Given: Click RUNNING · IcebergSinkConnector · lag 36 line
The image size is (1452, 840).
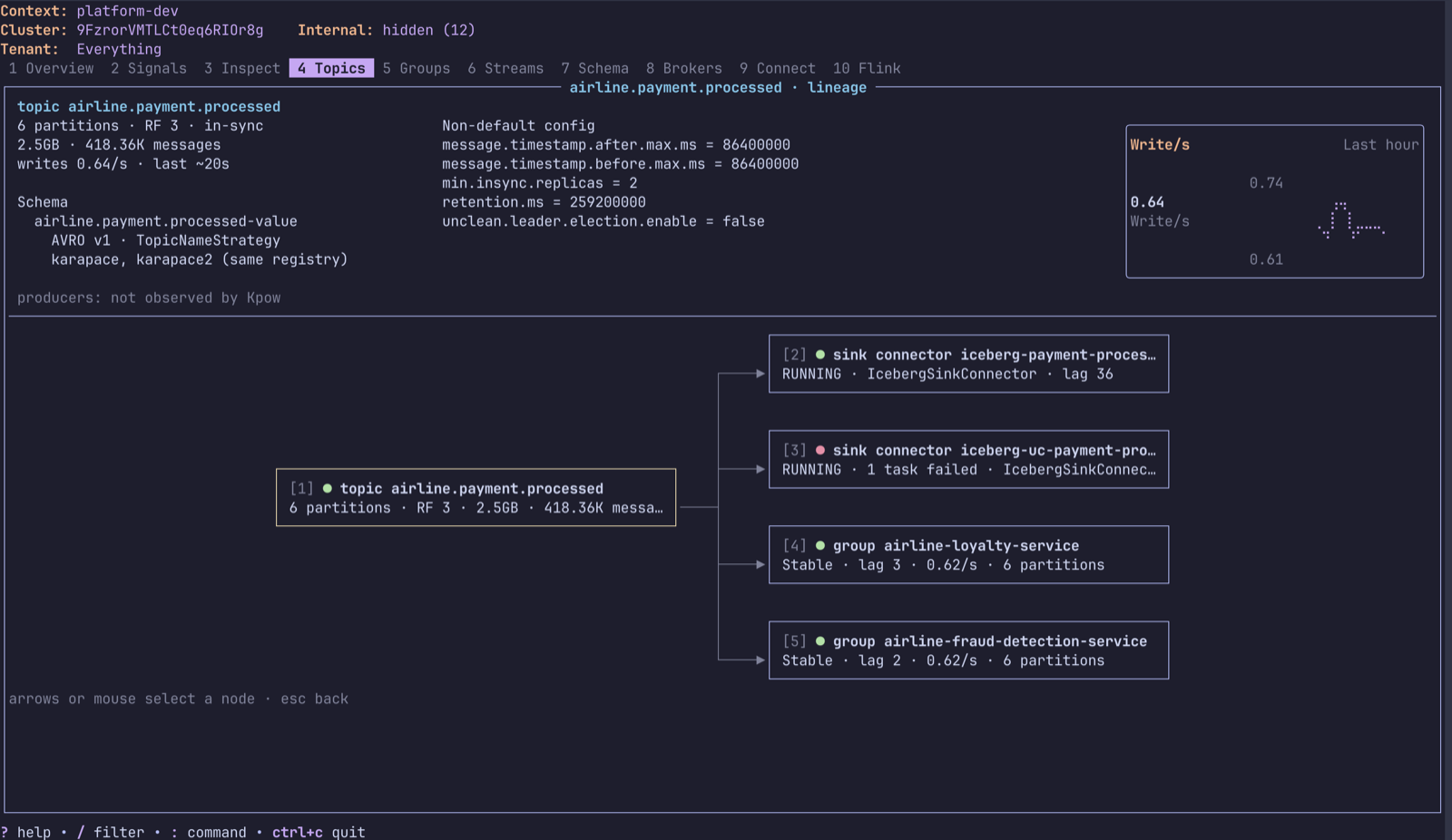Looking at the screenshot, I should pyautogui.click(x=947, y=374).
